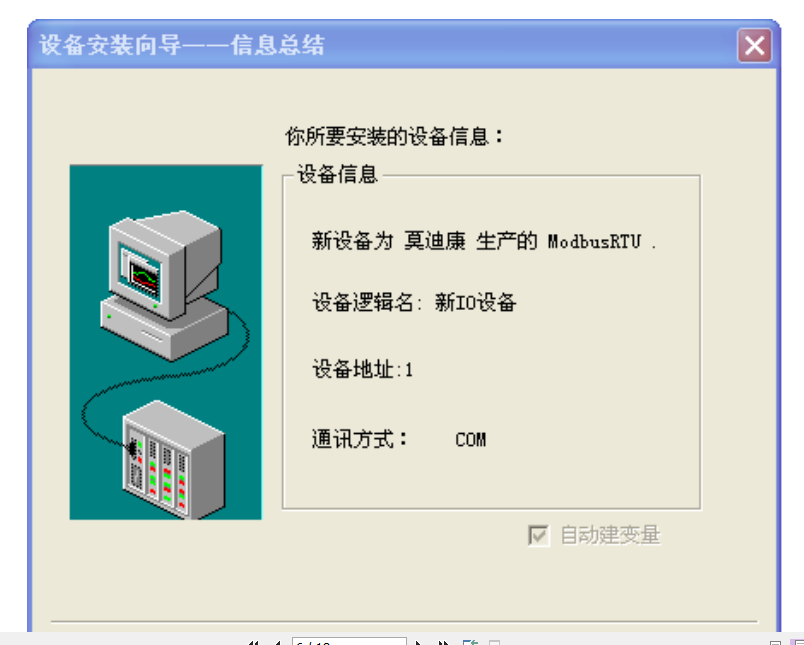The image size is (804, 645).
Task: Toggle the 自动建变量 checkbox
Action: pyautogui.click(x=538, y=536)
